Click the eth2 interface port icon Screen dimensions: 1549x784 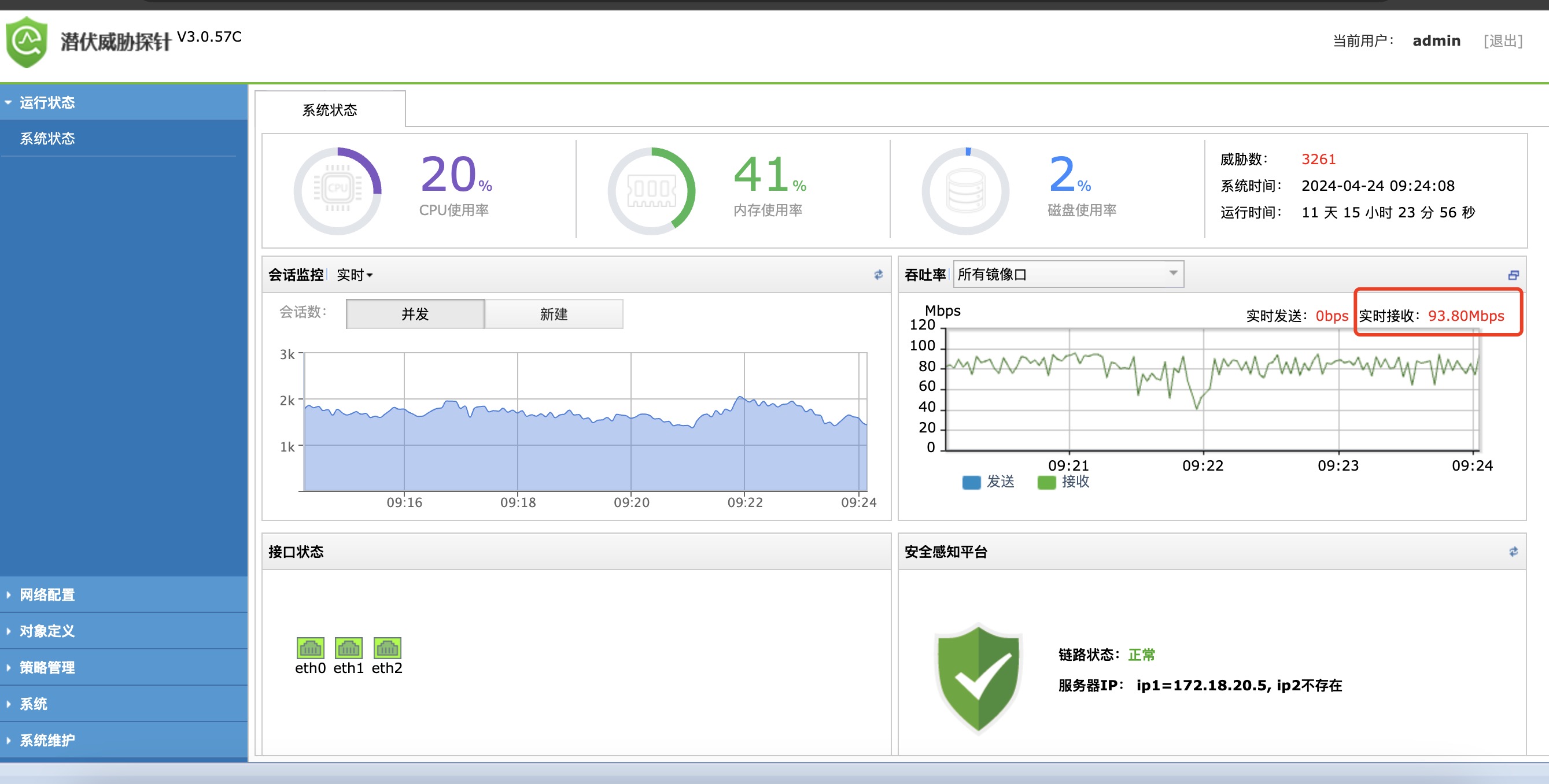[x=388, y=648]
